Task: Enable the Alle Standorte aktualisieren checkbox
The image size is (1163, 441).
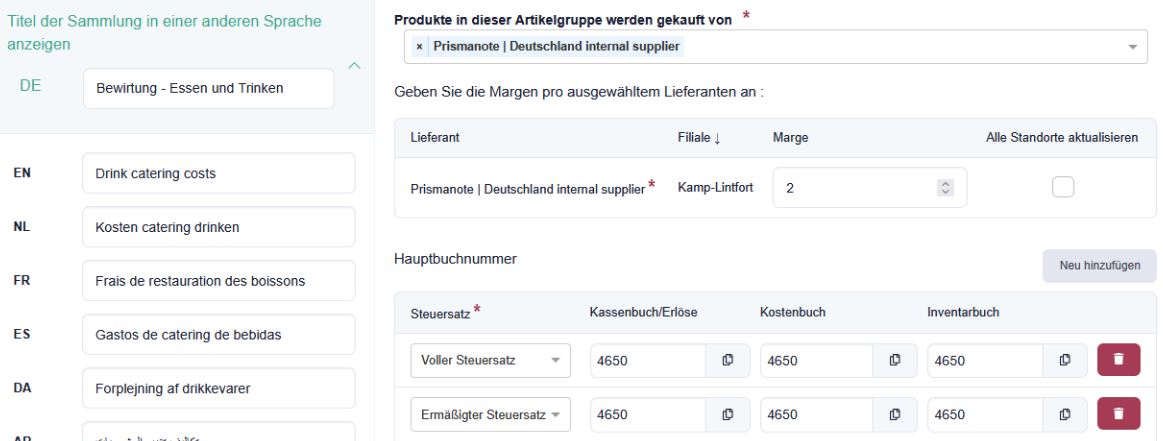Action: click(x=1063, y=188)
